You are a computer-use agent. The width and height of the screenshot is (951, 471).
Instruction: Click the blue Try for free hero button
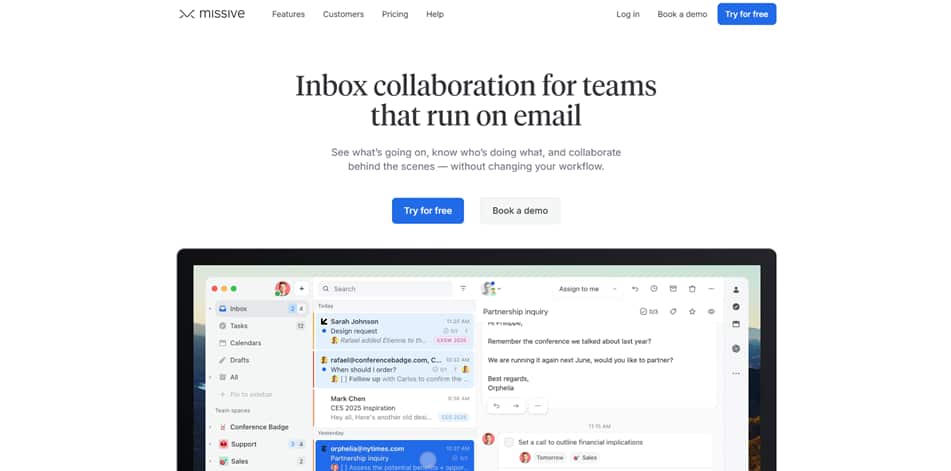(x=427, y=211)
